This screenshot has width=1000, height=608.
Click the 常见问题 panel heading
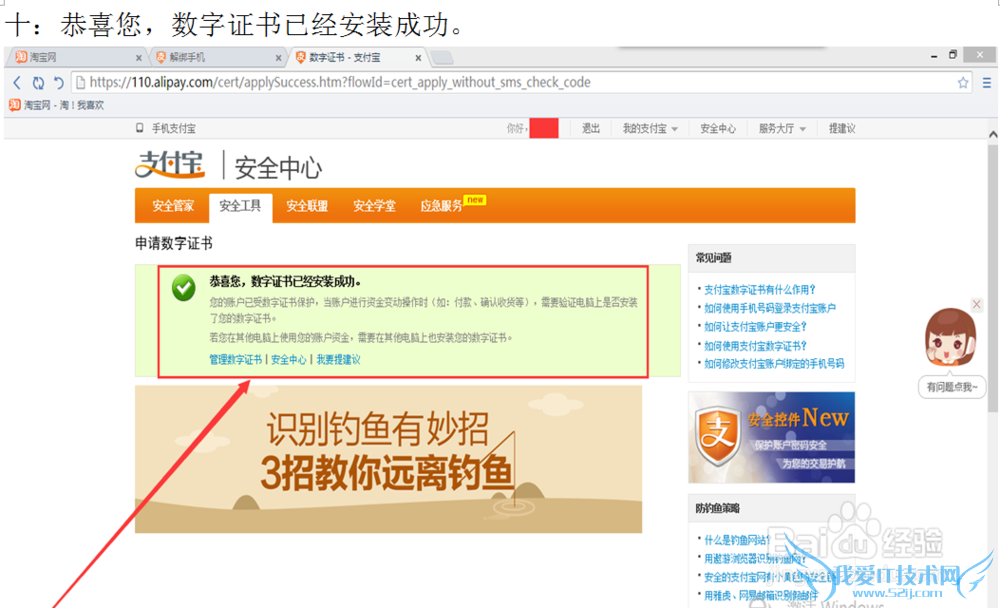point(714,258)
